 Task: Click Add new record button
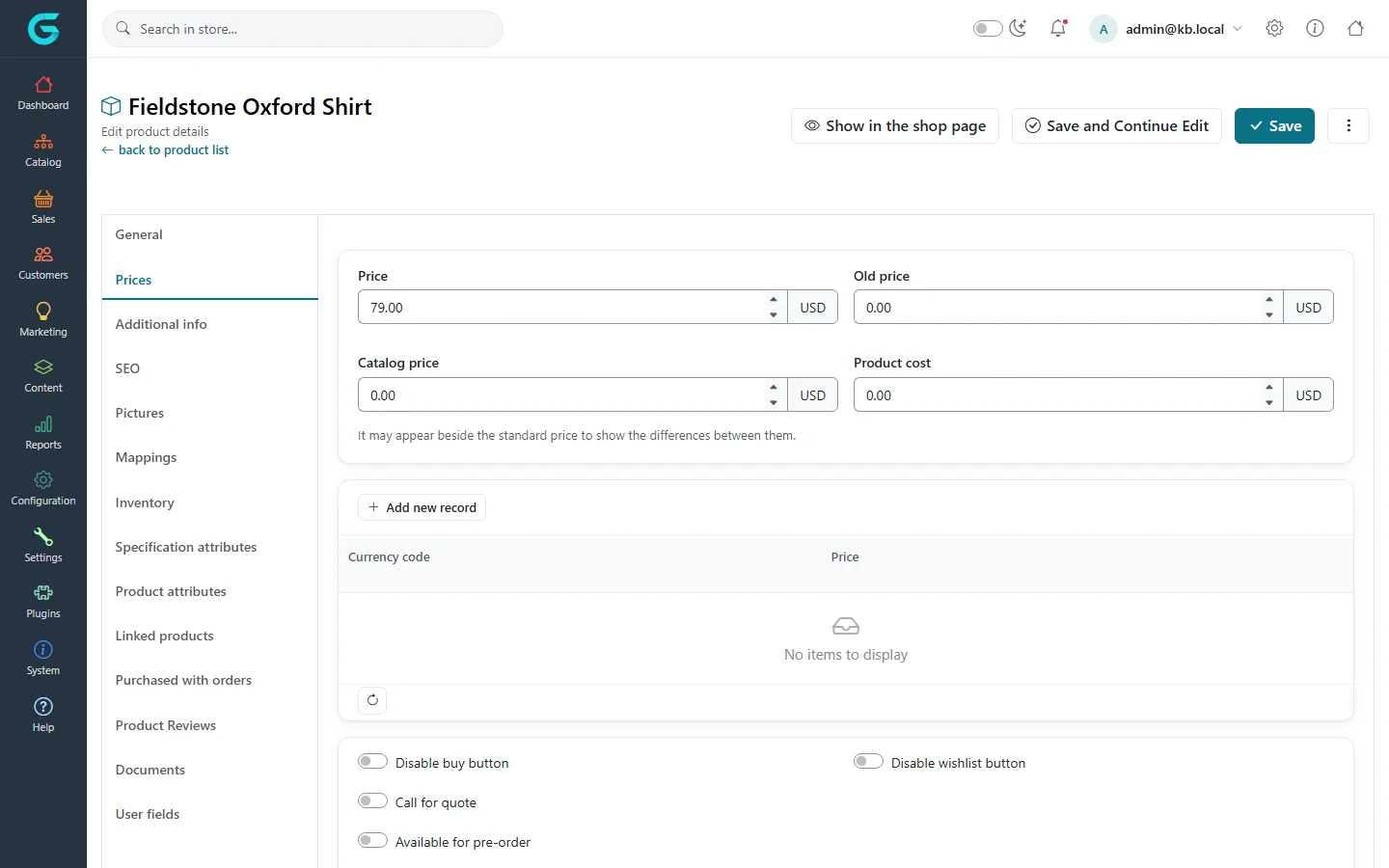click(x=422, y=507)
